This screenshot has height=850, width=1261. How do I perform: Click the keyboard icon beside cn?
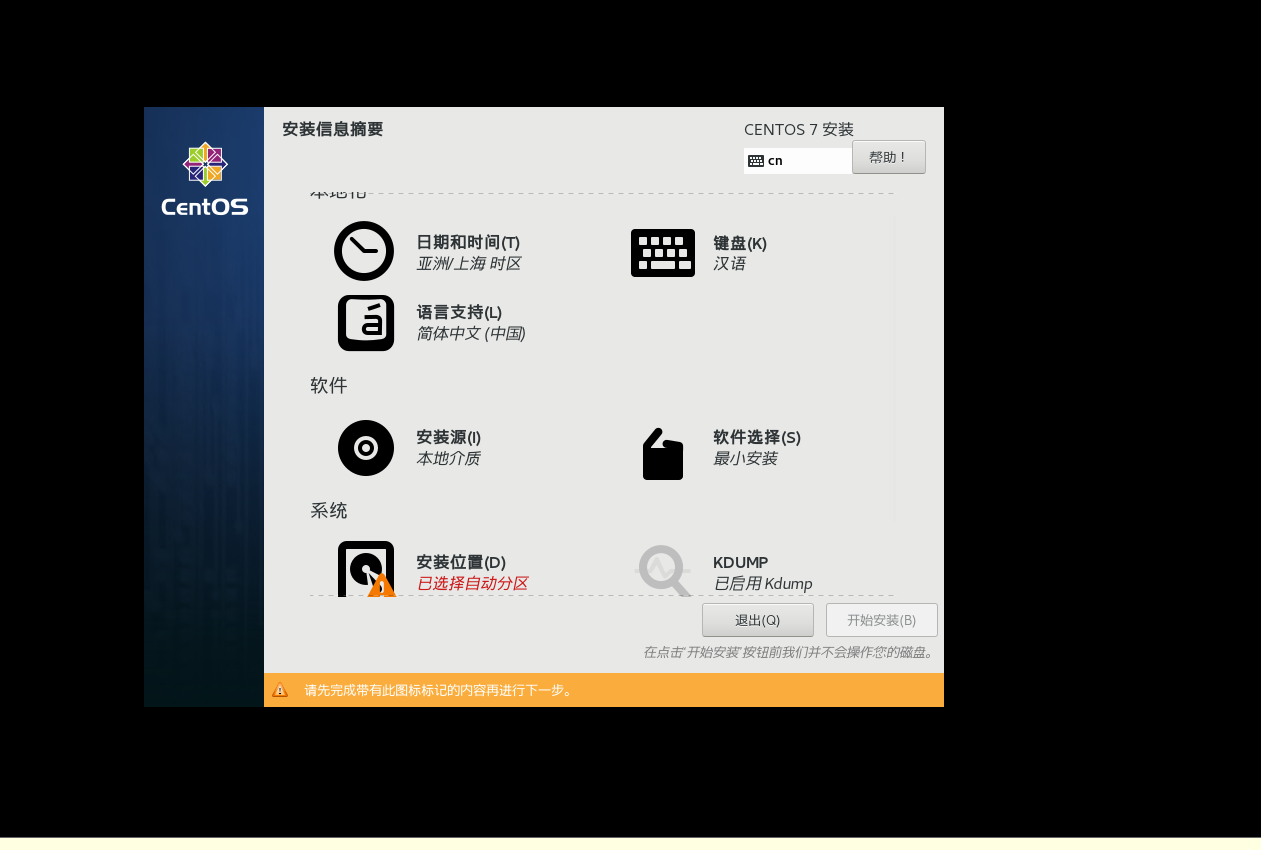pos(756,161)
